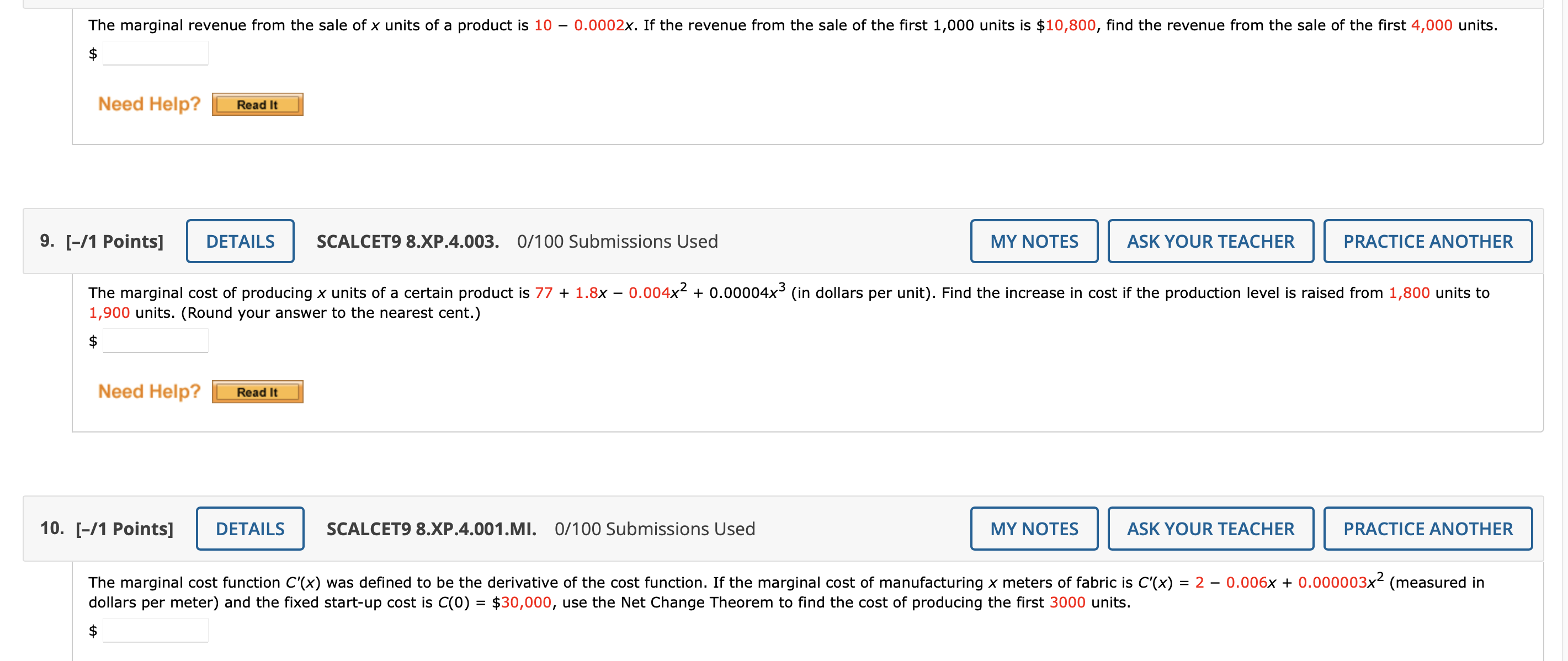Click the answer field for the marginal revenue question
This screenshot has height=661, width=1568.
(155, 54)
